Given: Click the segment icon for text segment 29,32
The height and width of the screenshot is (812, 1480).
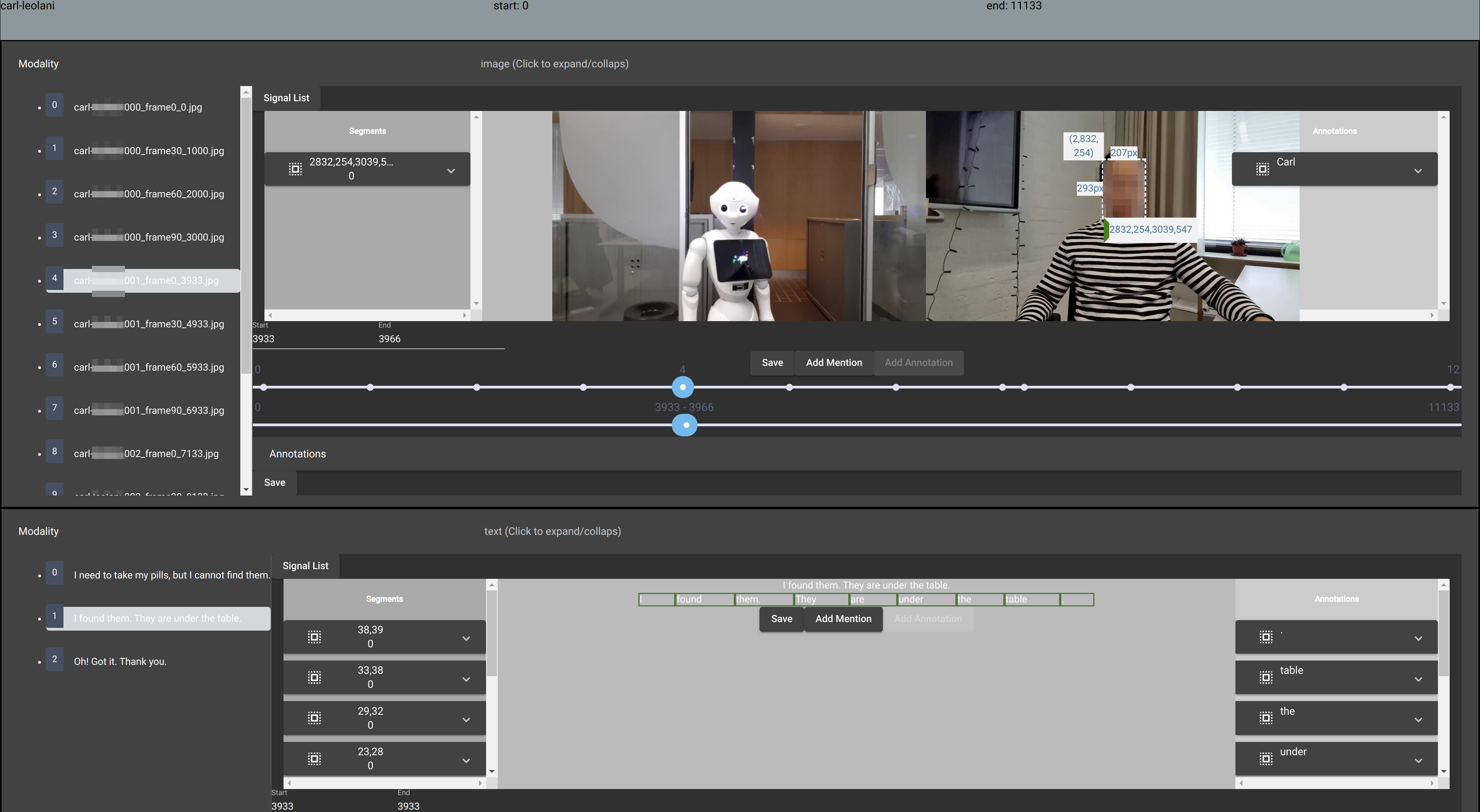Looking at the screenshot, I should [x=314, y=718].
